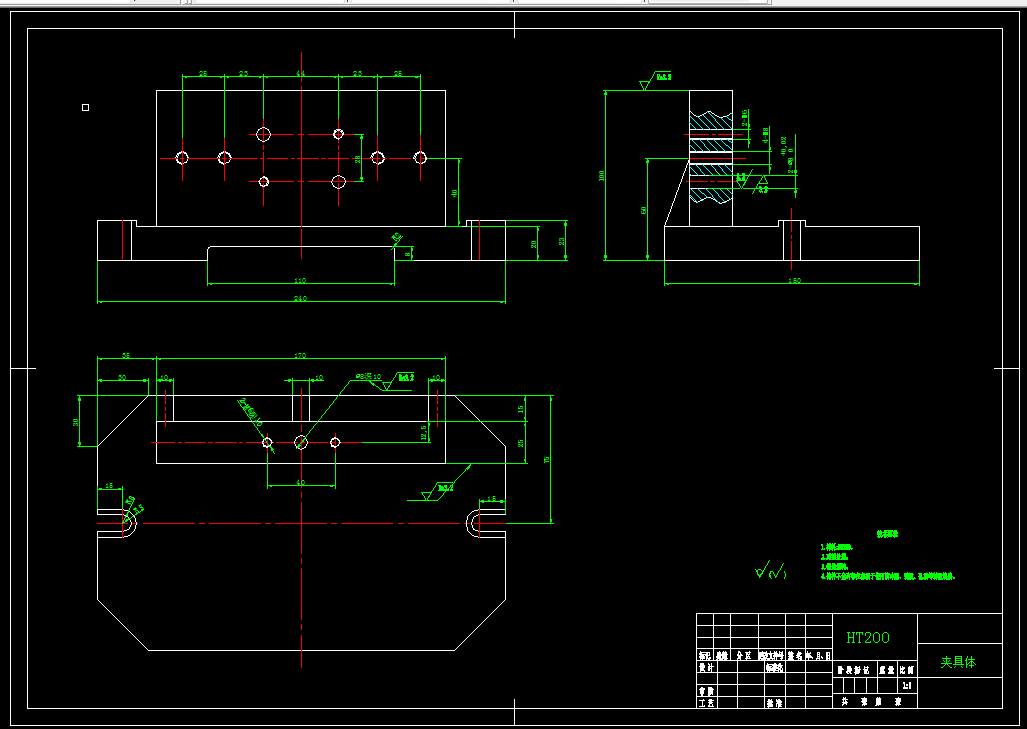Viewport: 1027px width, 729px height.
Task: Click the 40 vertical dimension beside front view
Action: tap(455, 193)
